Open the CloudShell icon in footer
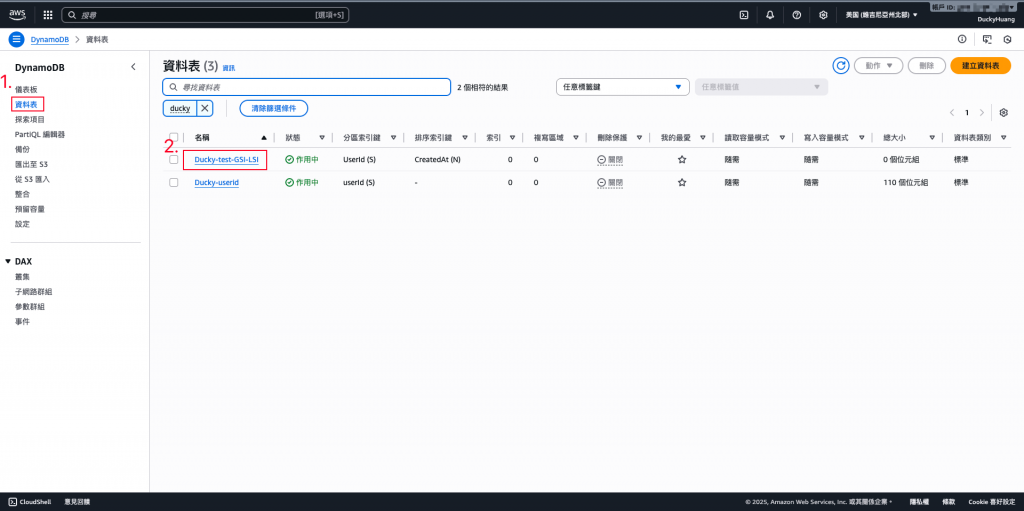Viewport: 1024px width, 511px height. [x=13, y=502]
